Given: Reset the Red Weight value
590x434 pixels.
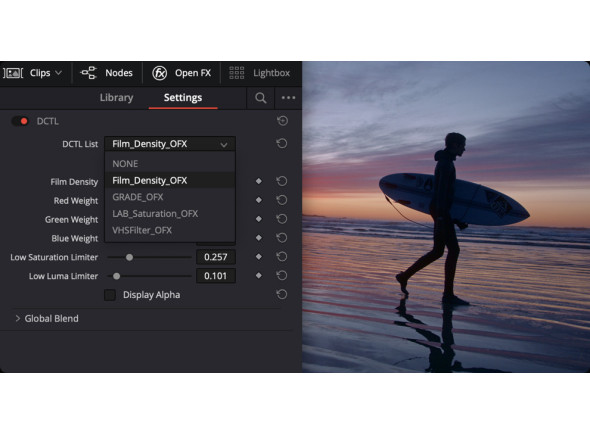Looking at the screenshot, I should (282, 200).
